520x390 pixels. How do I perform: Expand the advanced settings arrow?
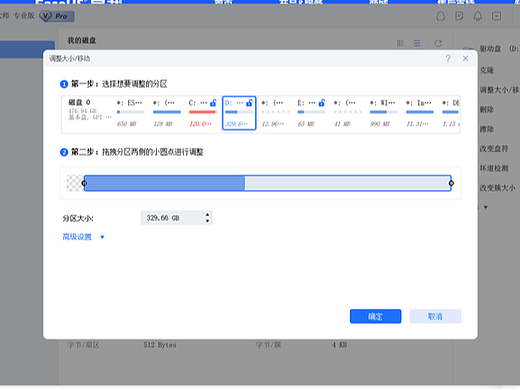tap(102, 237)
